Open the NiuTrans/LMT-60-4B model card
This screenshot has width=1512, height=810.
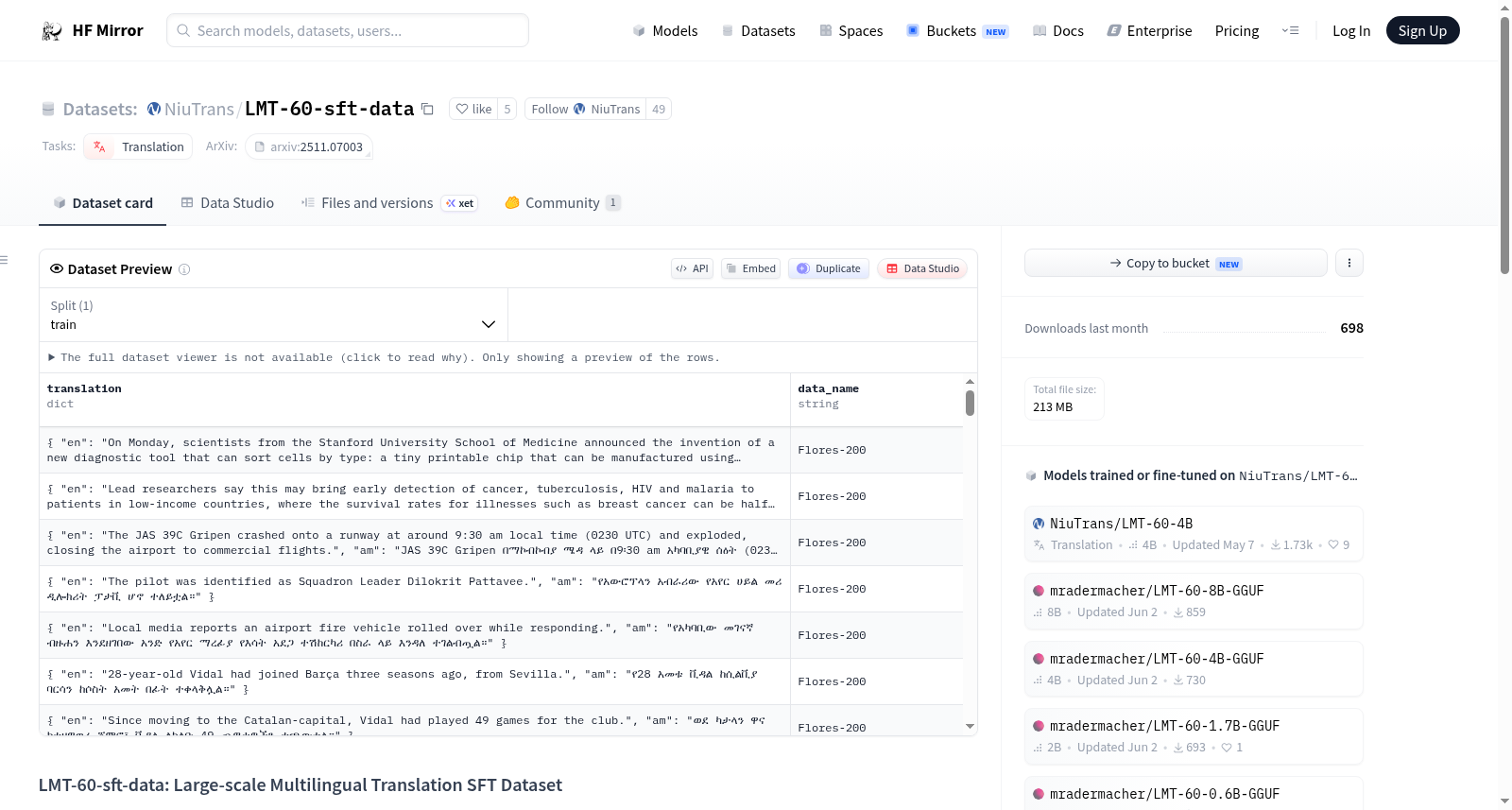1194,533
